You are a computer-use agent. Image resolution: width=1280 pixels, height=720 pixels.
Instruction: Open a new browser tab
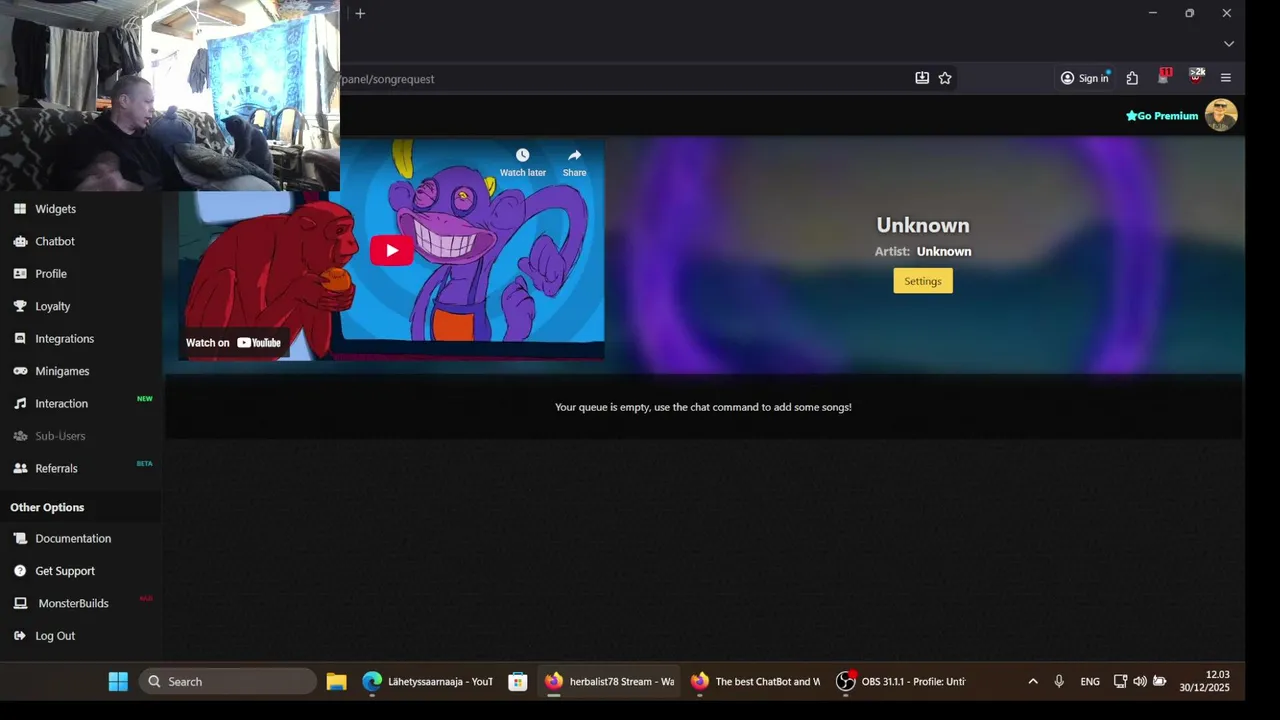click(360, 13)
